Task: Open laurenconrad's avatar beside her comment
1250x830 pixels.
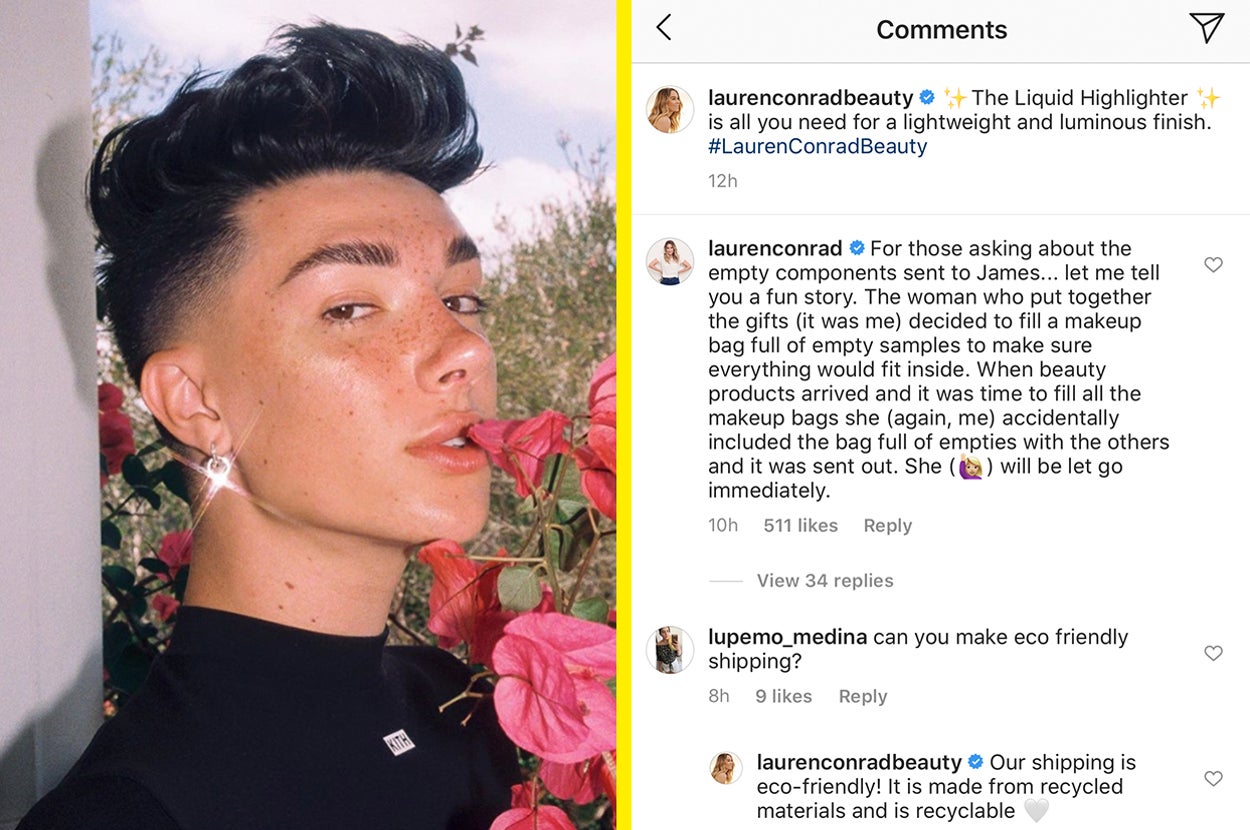Action: click(669, 261)
